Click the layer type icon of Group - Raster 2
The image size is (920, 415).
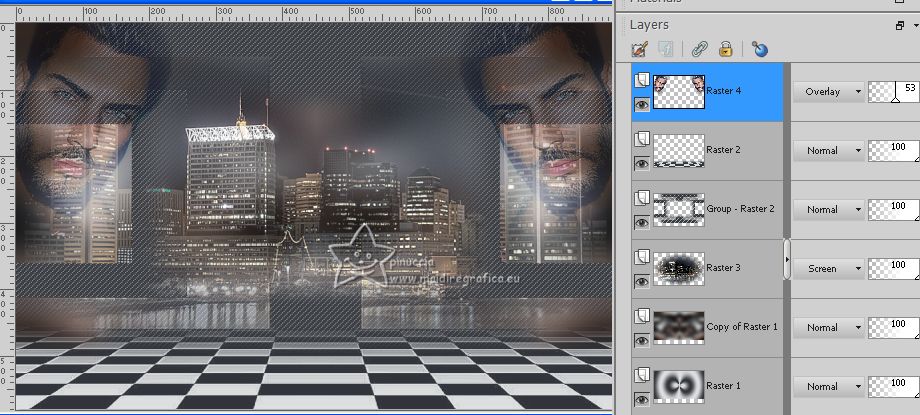click(642, 198)
